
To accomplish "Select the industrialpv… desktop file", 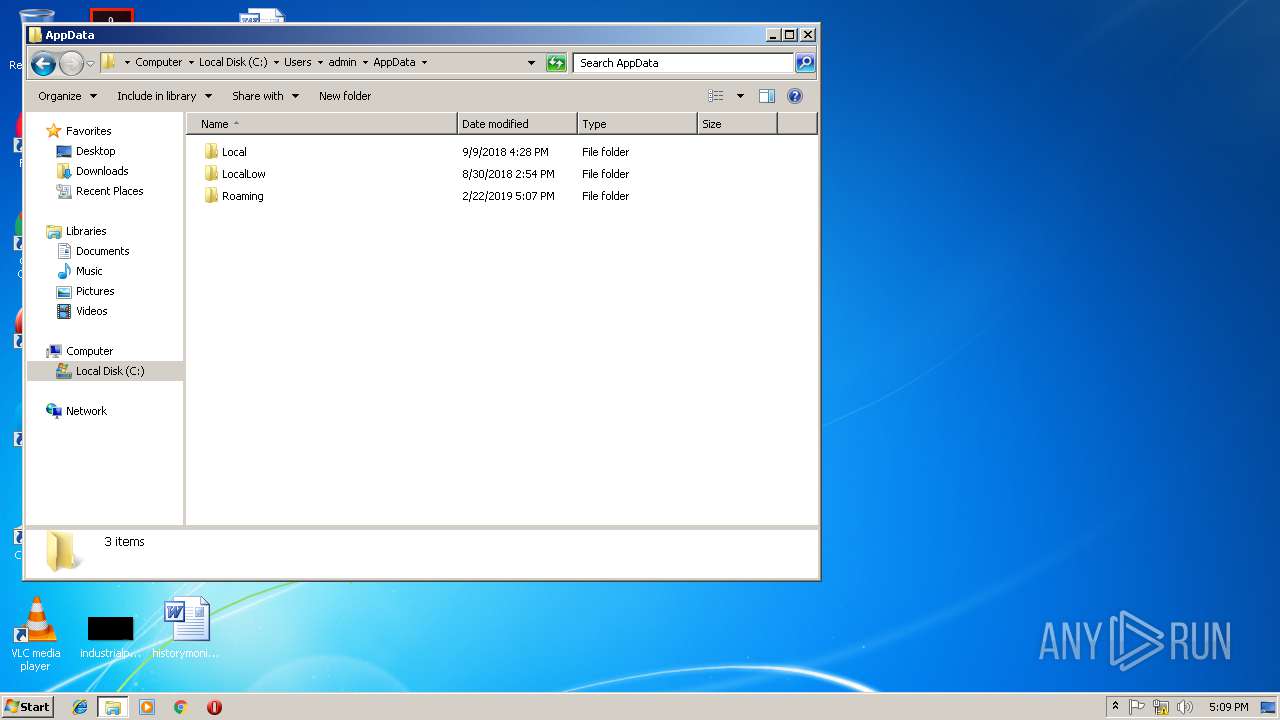I will (x=110, y=636).
